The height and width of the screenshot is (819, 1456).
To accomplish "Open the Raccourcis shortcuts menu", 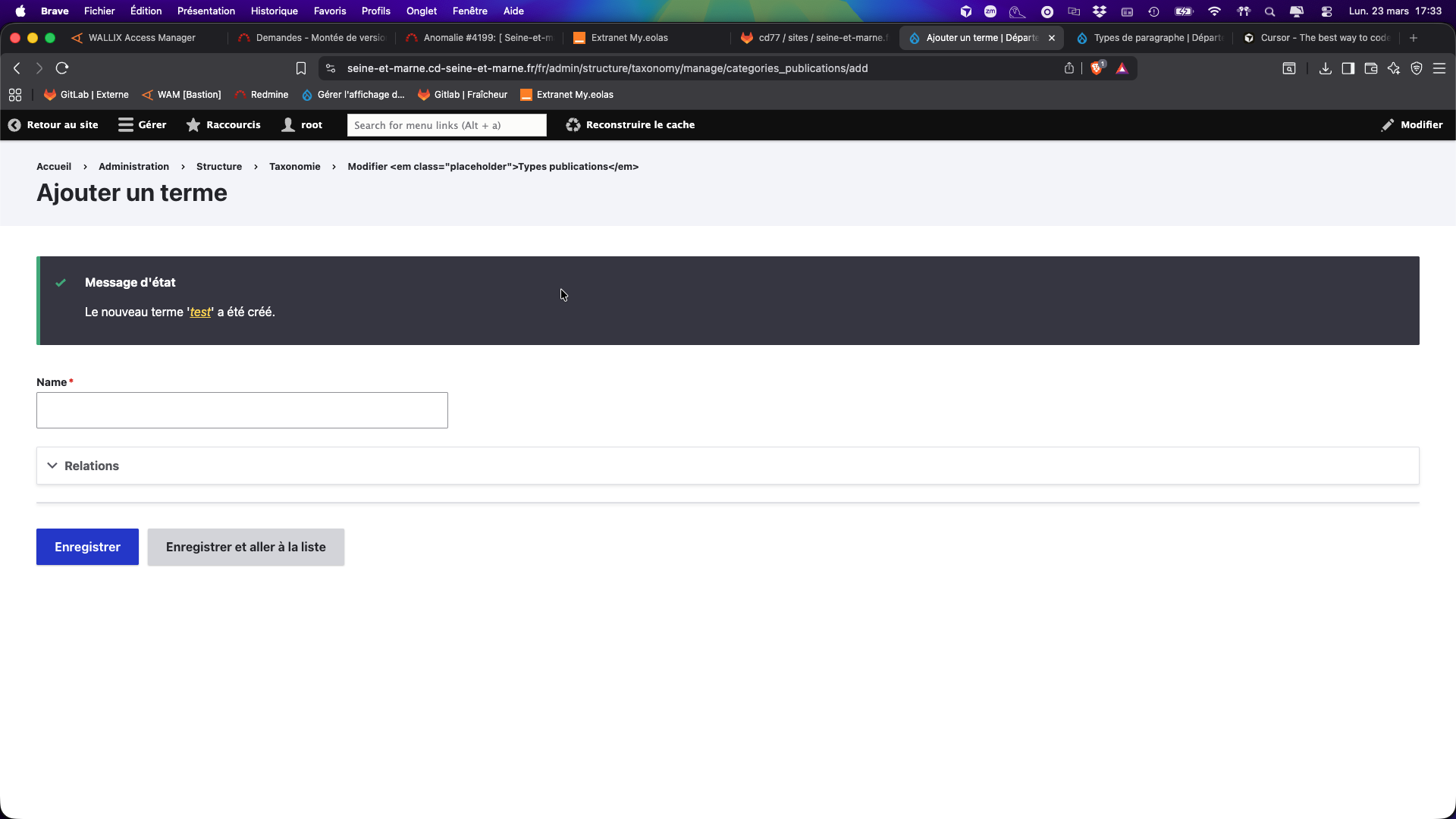I will [224, 125].
